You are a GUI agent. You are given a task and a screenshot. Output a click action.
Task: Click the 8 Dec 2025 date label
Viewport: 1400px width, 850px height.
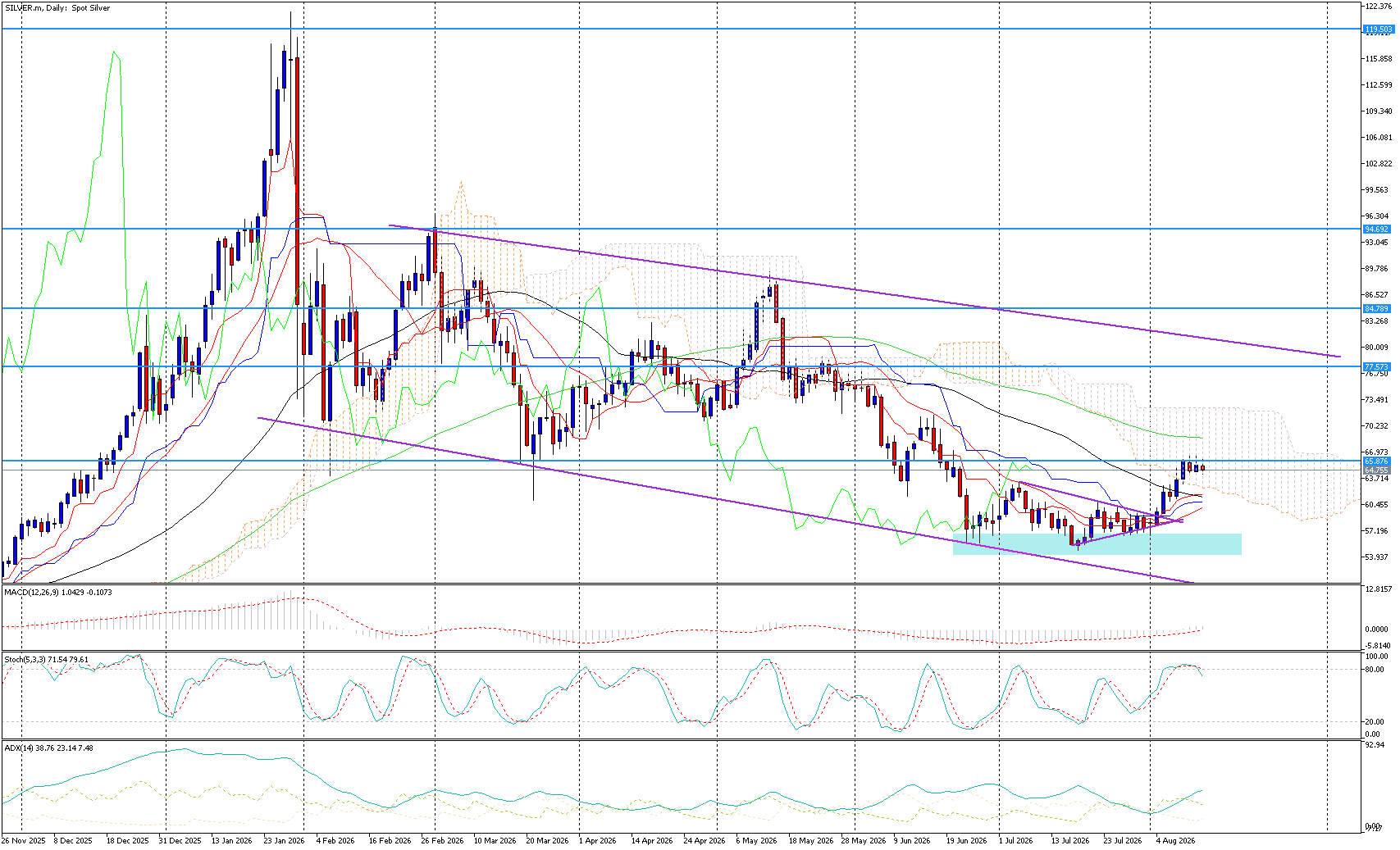(x=74, y=841)
